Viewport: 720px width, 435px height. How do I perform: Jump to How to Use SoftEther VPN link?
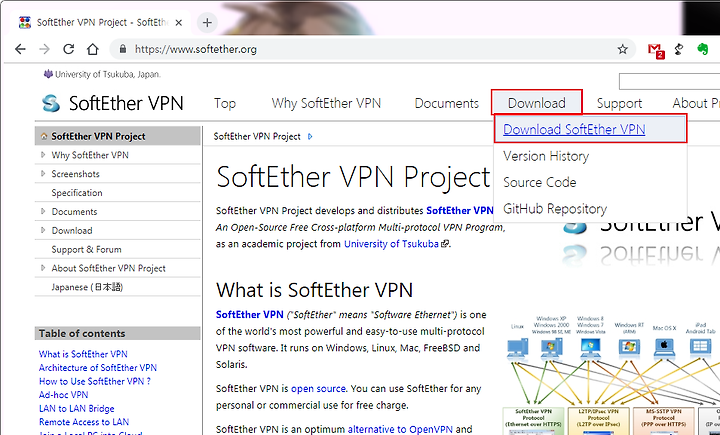[x=95, y=381]
